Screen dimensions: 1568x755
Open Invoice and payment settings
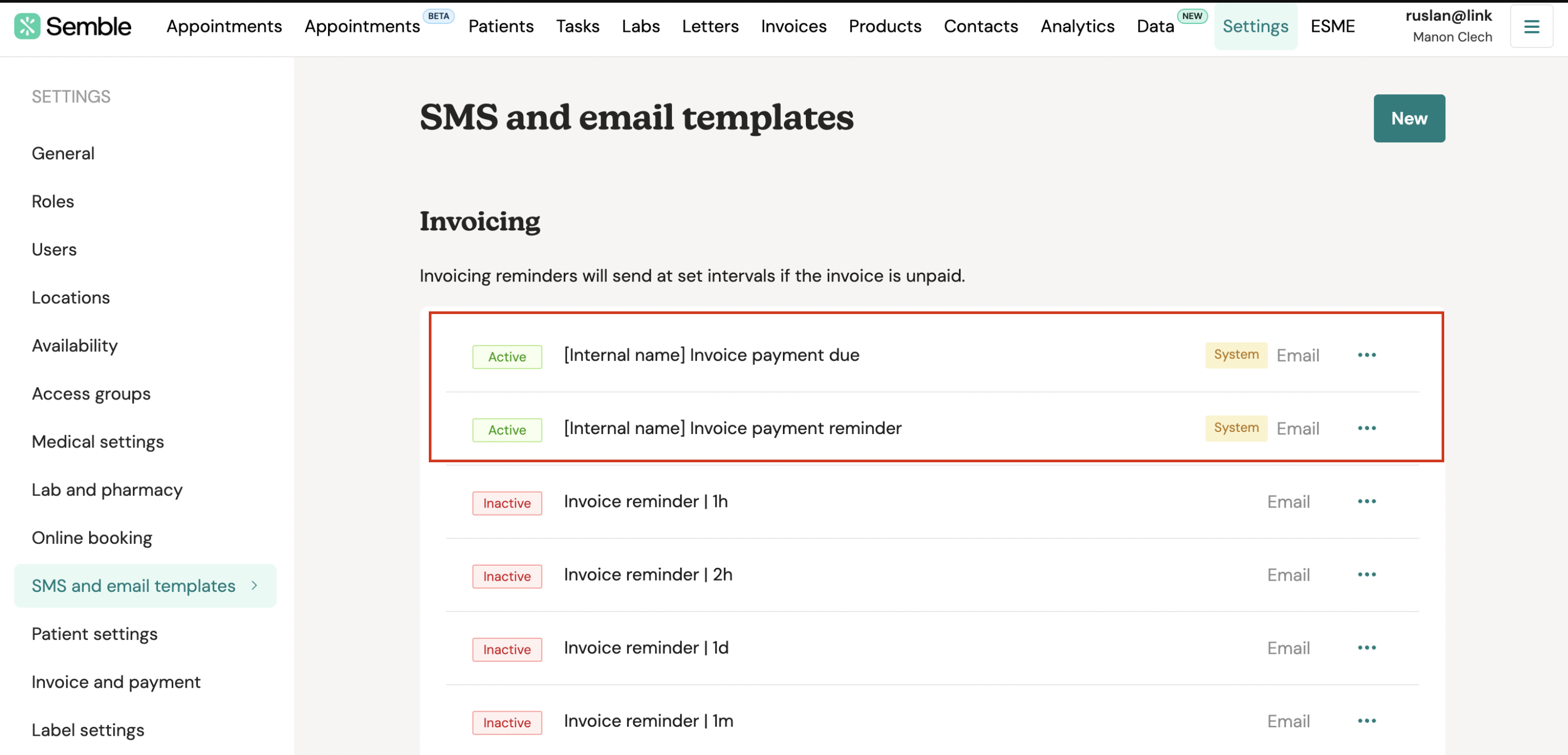pyautogui.click(x=116, y=681)
